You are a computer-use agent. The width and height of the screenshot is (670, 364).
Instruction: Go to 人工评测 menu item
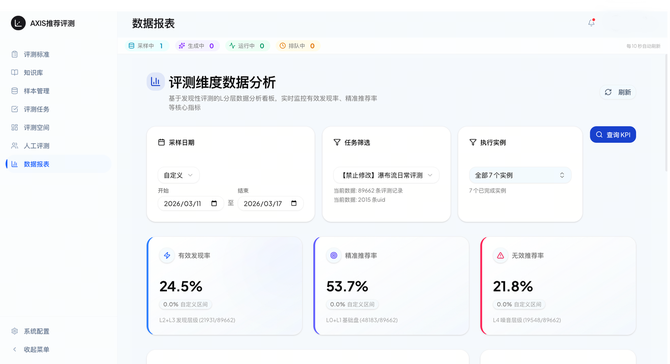58,146
